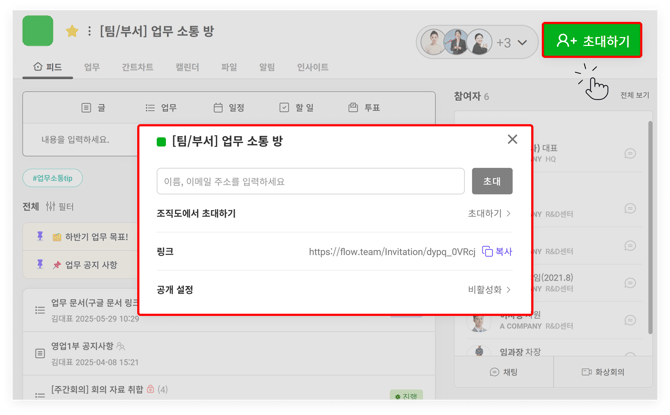Open the three-dot project menu next to the star
Screen dimensions: 670x415
click(89, 32)
